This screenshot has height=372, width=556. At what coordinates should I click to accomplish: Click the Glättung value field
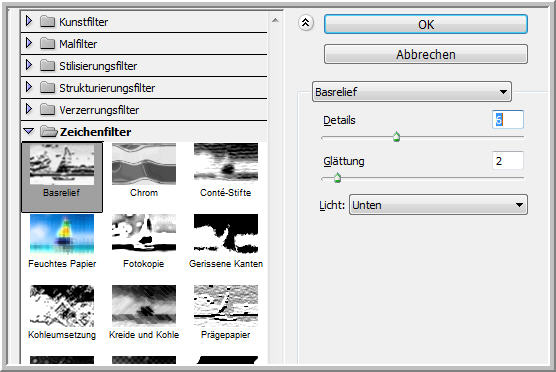click(x=508, y=161)
